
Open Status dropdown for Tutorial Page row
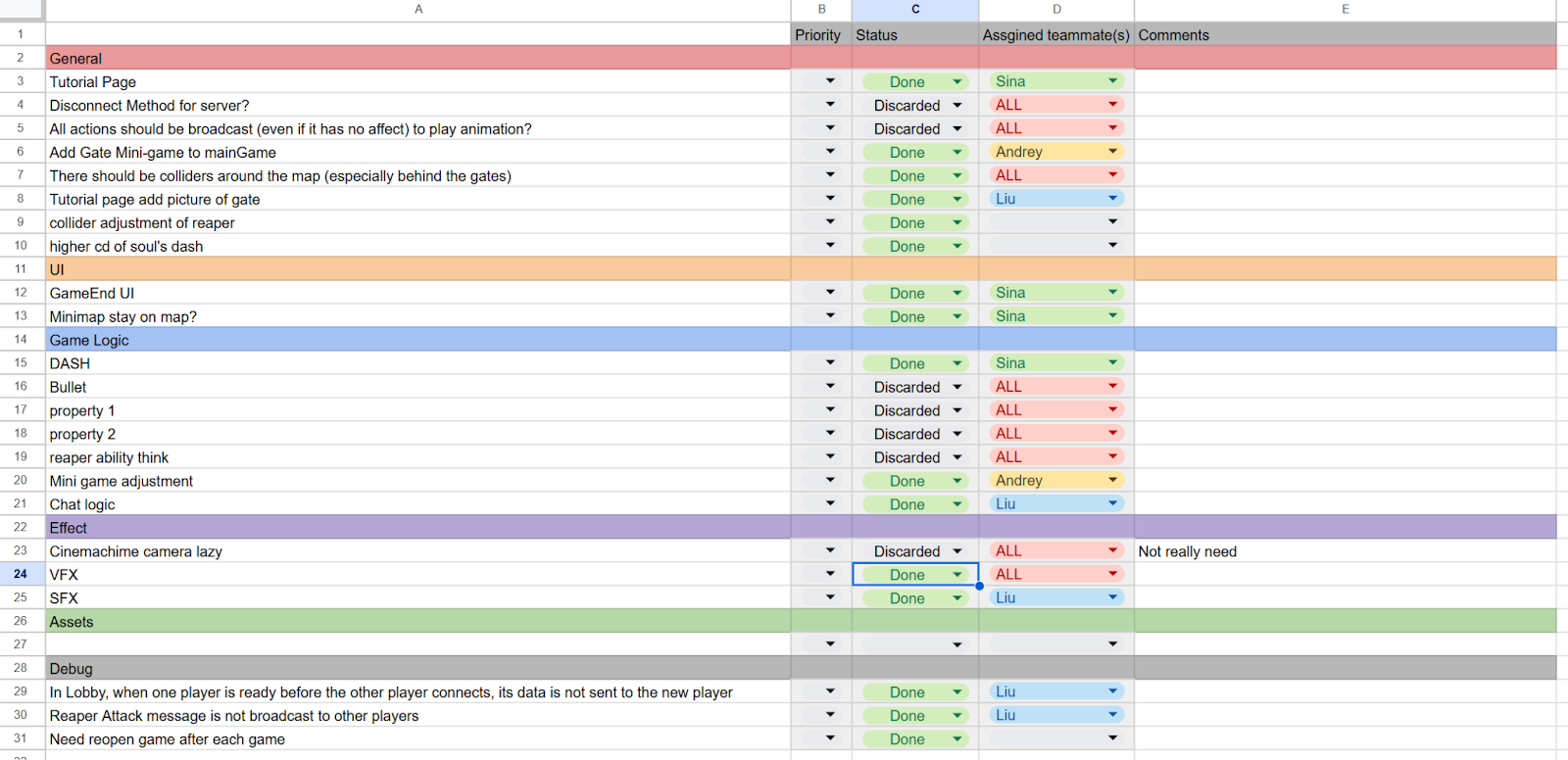pyautogui.click(x=956, y=82)
